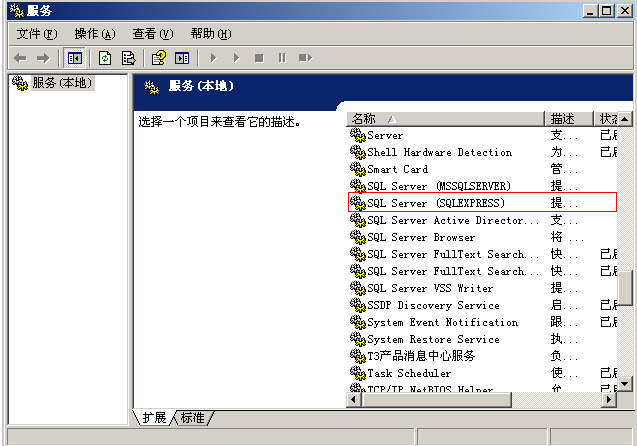
Task: Select System Event Notification service
Action: [483, 322]
